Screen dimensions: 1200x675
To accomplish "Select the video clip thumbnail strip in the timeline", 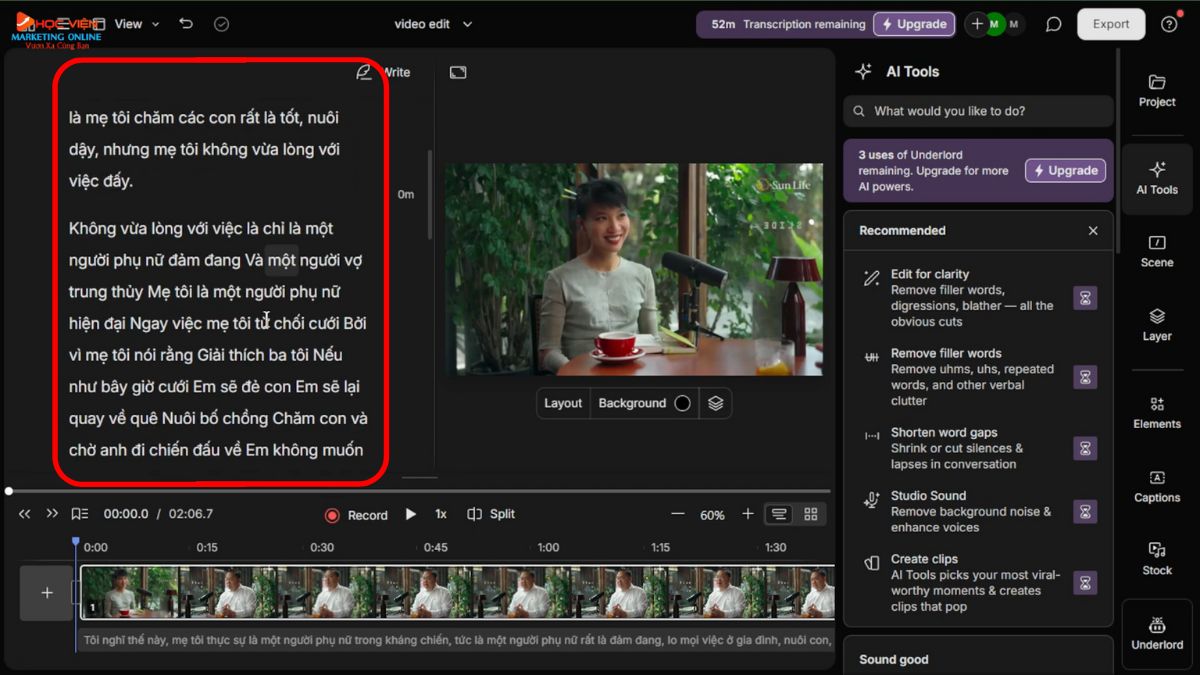I will [x=456, y=593].
